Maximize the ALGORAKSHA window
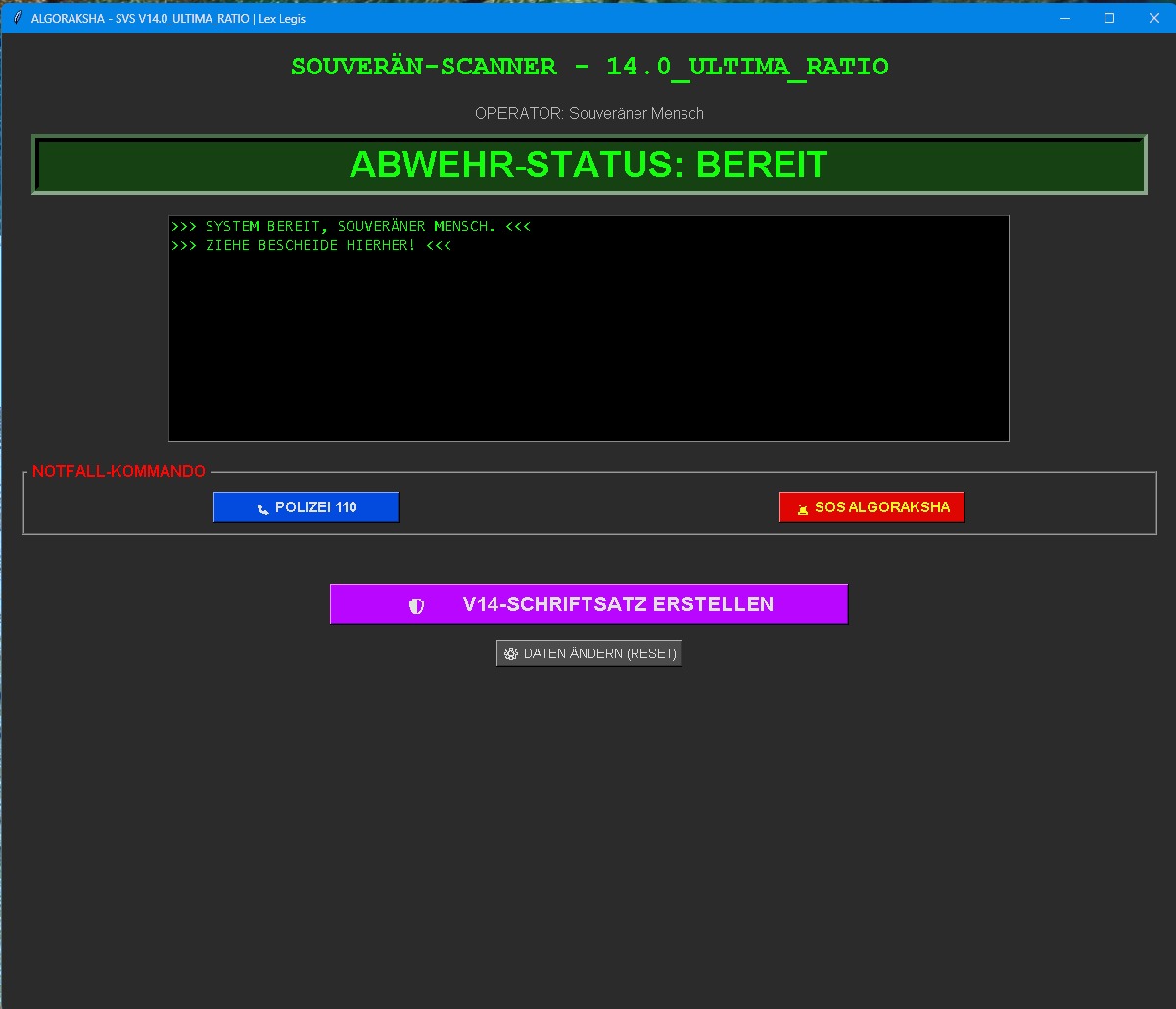Image resolution: width=1176 pixels, height=1009 pixels. tap(1109, 18)
